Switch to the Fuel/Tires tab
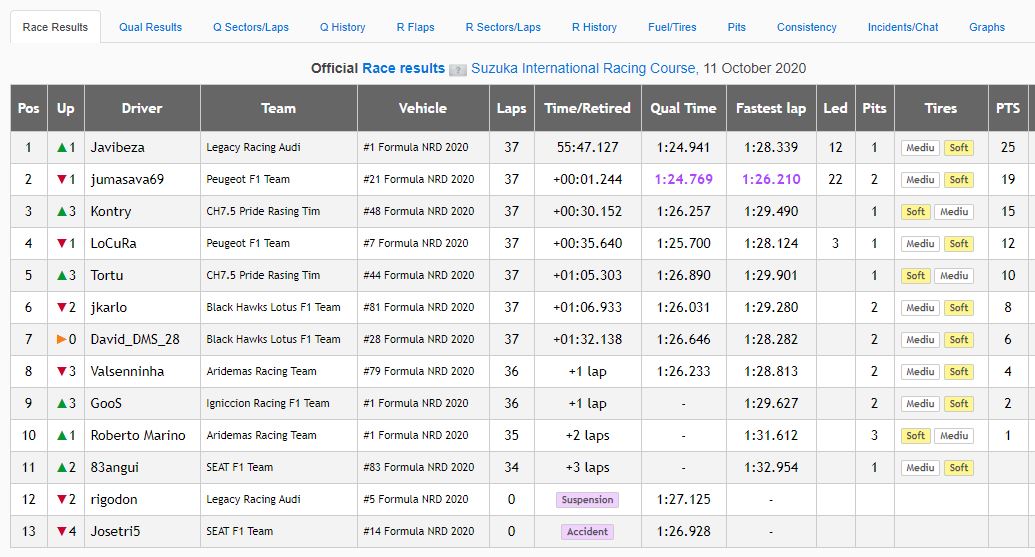The image size is (1035, 557). [672, 27]
